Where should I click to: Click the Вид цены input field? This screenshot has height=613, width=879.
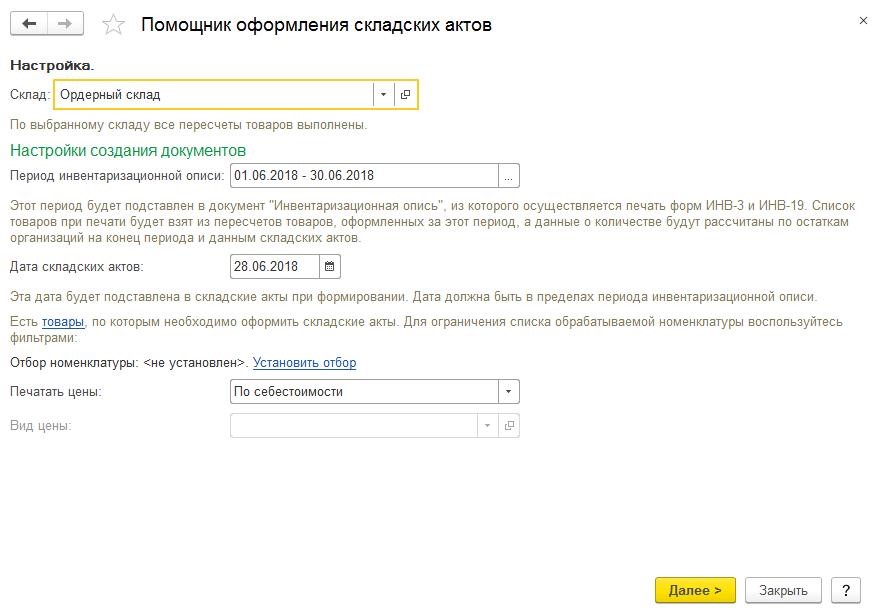pyautogui.click(x=354, y=426)
